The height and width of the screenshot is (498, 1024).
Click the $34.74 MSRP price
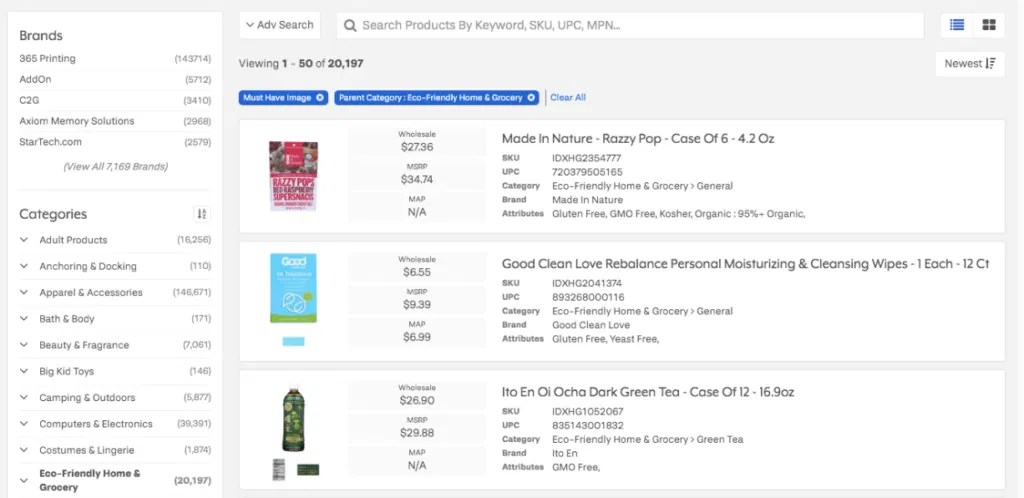coord(417,179)
